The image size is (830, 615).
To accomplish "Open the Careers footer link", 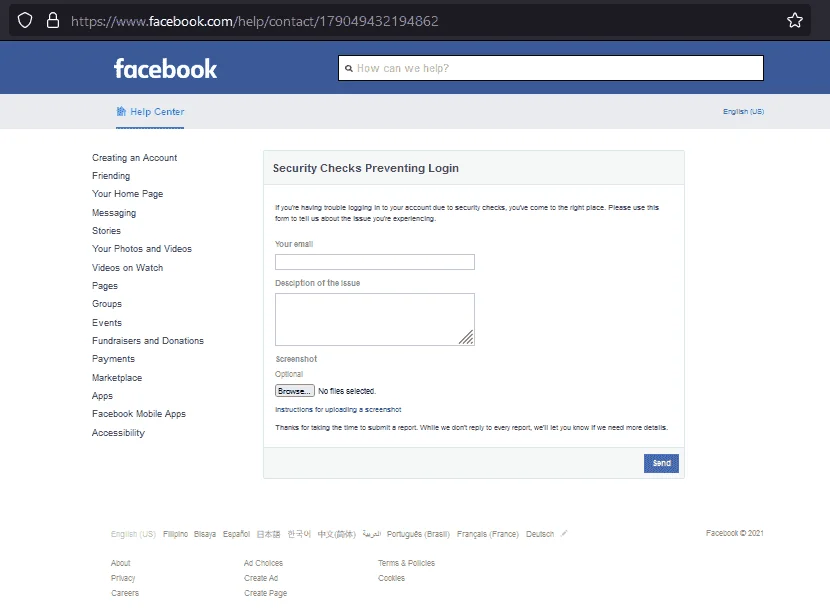I will (125, 593).
